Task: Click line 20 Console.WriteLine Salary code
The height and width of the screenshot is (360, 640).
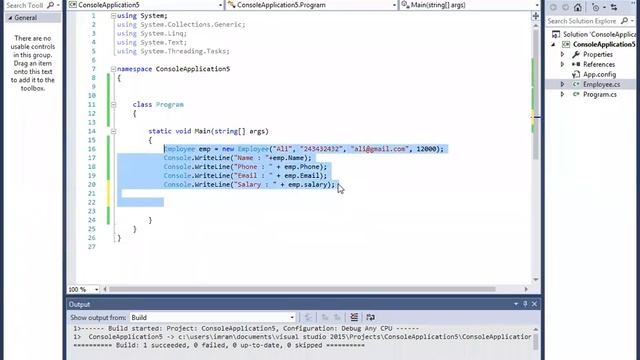Action: pos(249,184)
